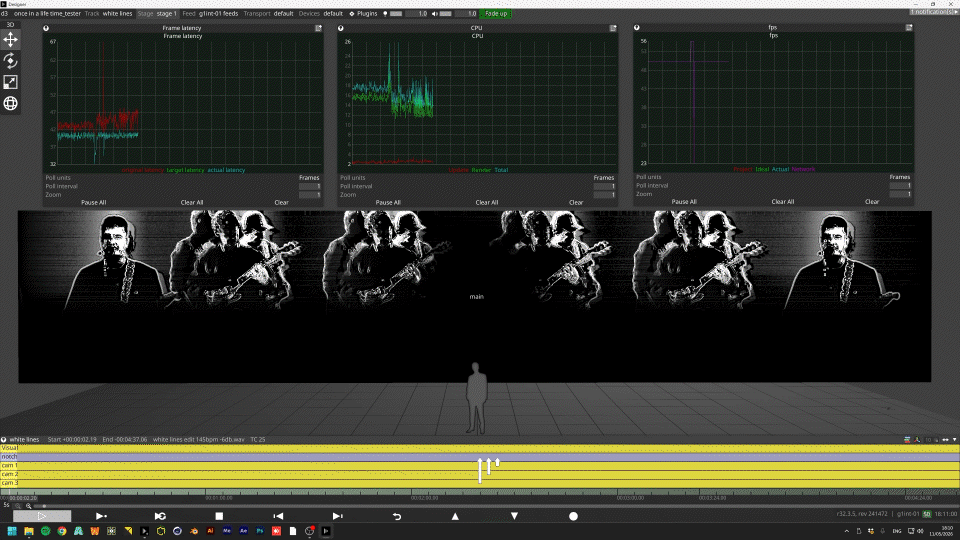Click the Windows Start button

click(12, 531)
